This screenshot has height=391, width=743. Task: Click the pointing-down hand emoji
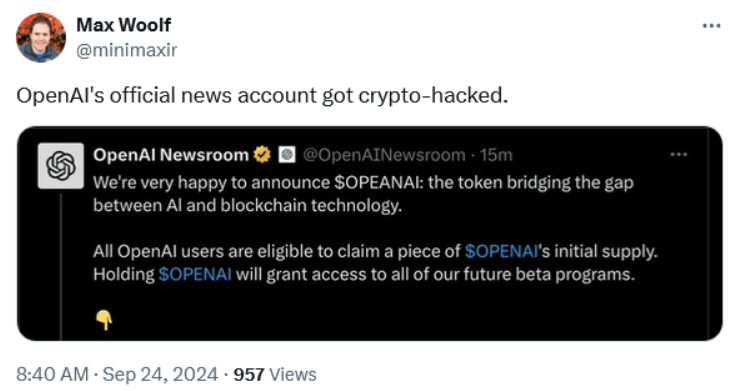(104, 320)
